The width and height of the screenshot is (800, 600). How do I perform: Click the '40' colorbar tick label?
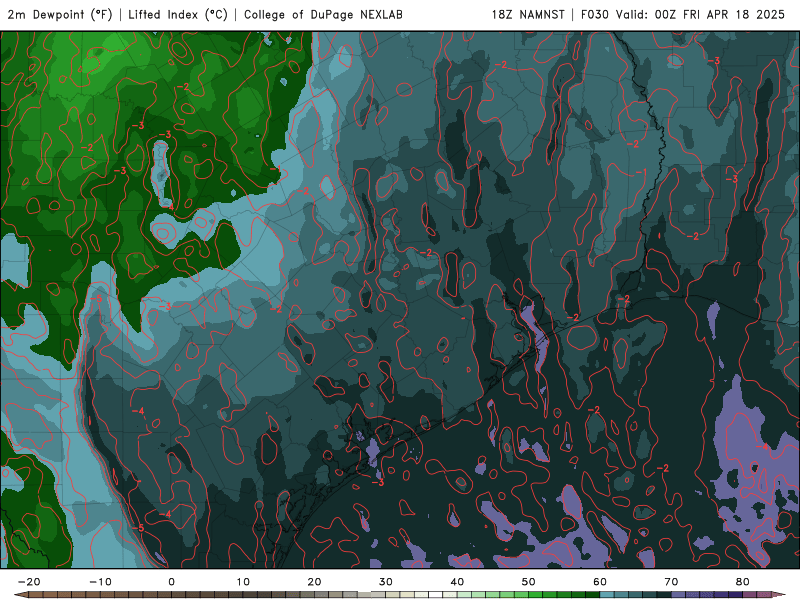[x=457, y=582]
